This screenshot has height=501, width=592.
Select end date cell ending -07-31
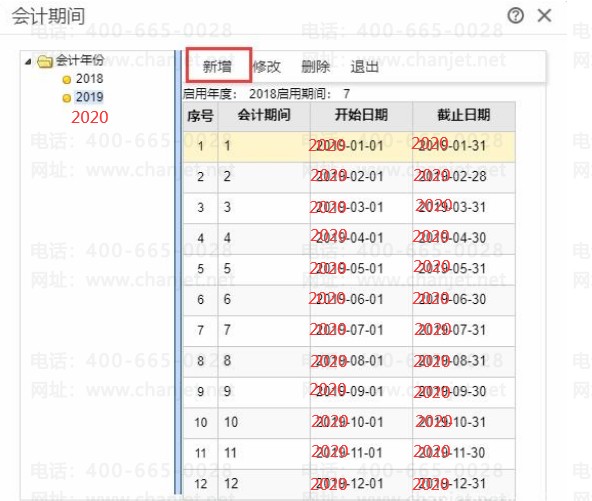coord(464,330)
